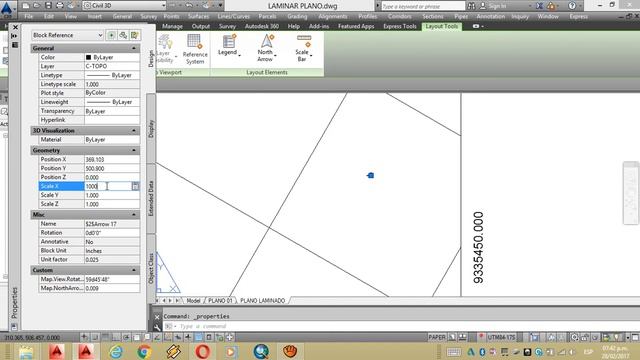
Task: Switch to the Layout Tools ribbon tab
Action: [442, 26]
